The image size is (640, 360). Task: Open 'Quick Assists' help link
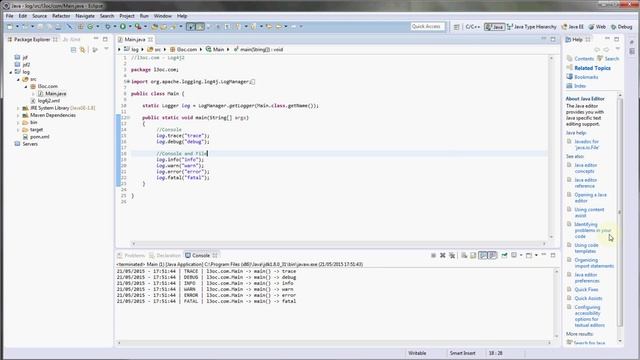pos(588,298)
